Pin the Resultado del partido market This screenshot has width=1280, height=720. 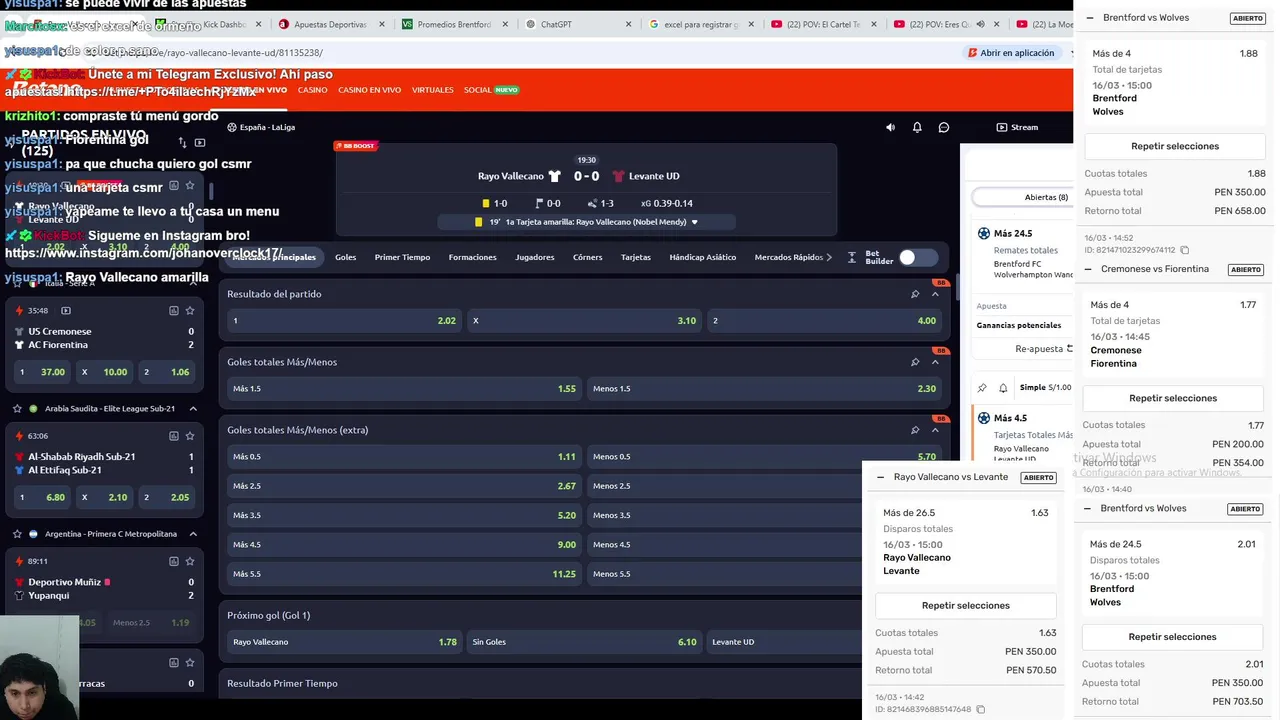[915, 294]
